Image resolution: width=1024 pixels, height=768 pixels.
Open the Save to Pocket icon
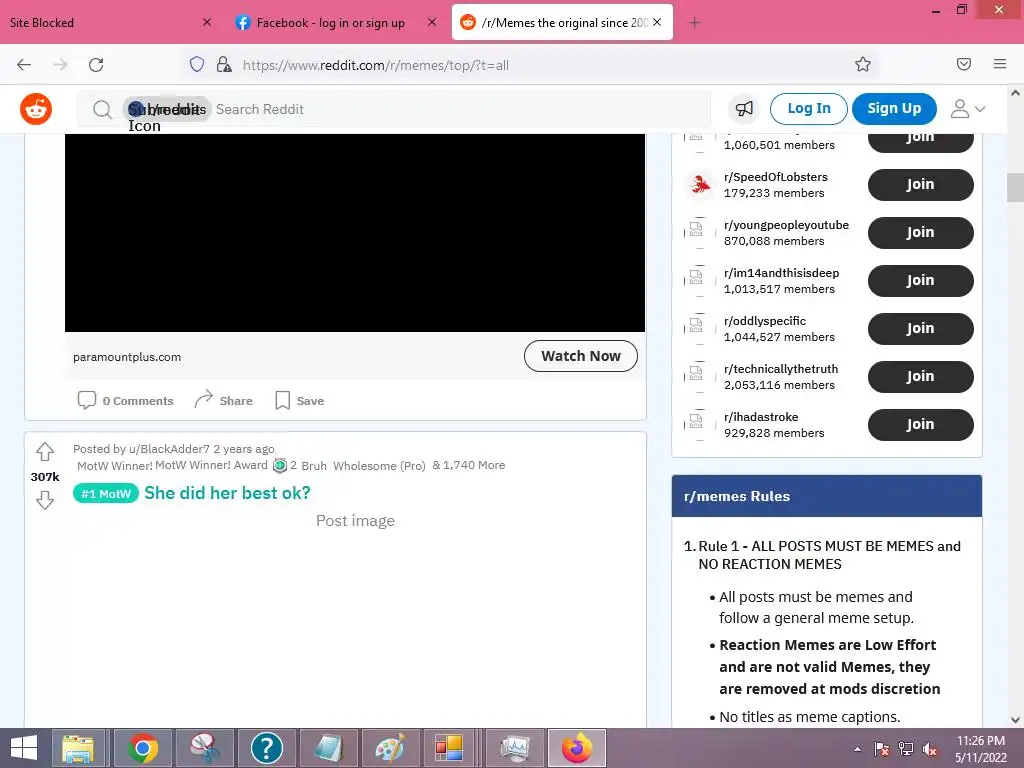point(963,64)
